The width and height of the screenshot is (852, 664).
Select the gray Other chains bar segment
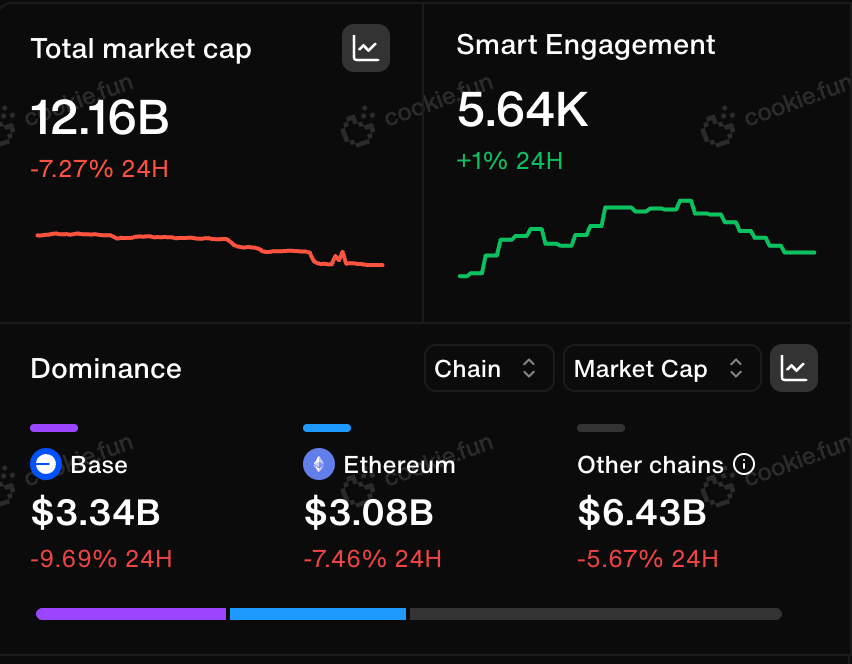pos(596,614)
